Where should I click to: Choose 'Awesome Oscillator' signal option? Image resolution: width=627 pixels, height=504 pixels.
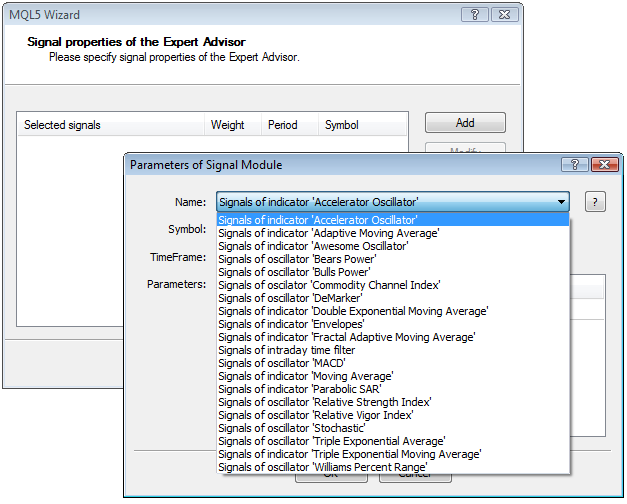pos(393,246)
